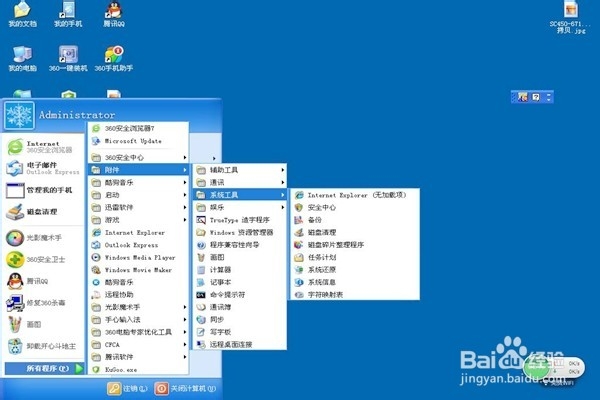Open 远程协助 entry
This screenshot has width=600, height=400.
139,295
